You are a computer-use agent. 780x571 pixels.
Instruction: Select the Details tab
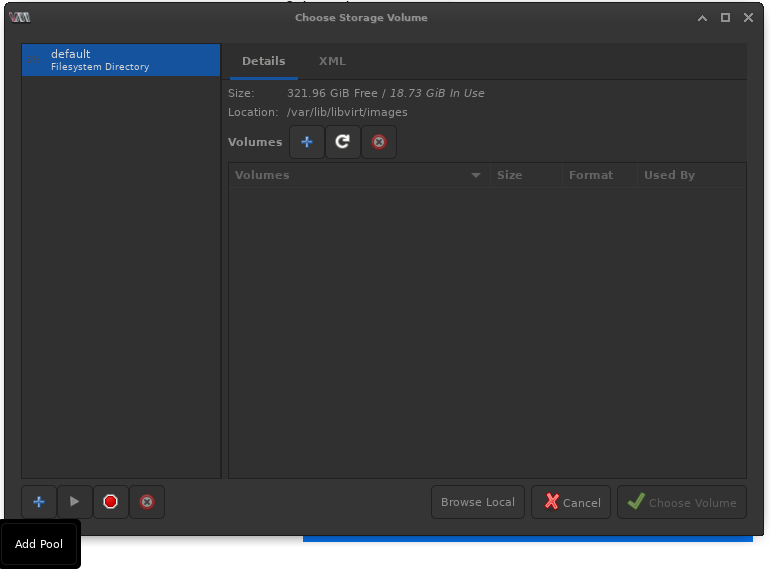pos(264,62)
